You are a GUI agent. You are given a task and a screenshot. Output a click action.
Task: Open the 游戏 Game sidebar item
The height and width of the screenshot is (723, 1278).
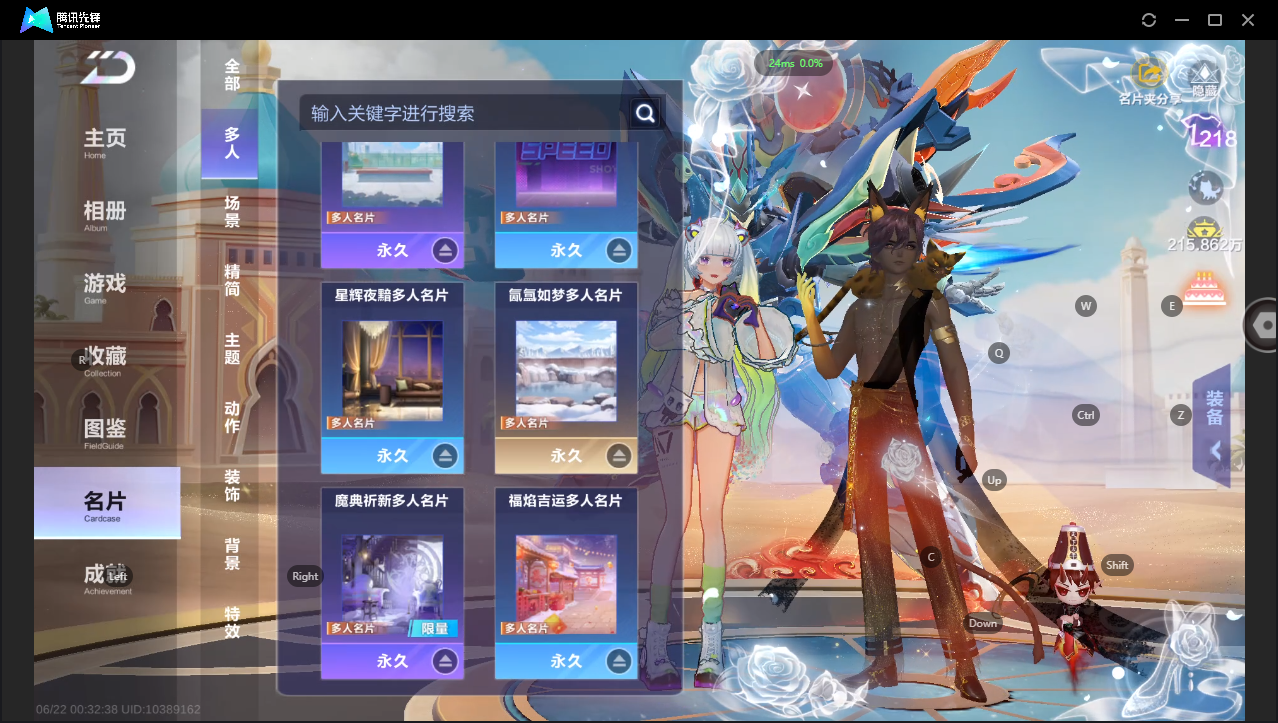pos(105,287)
